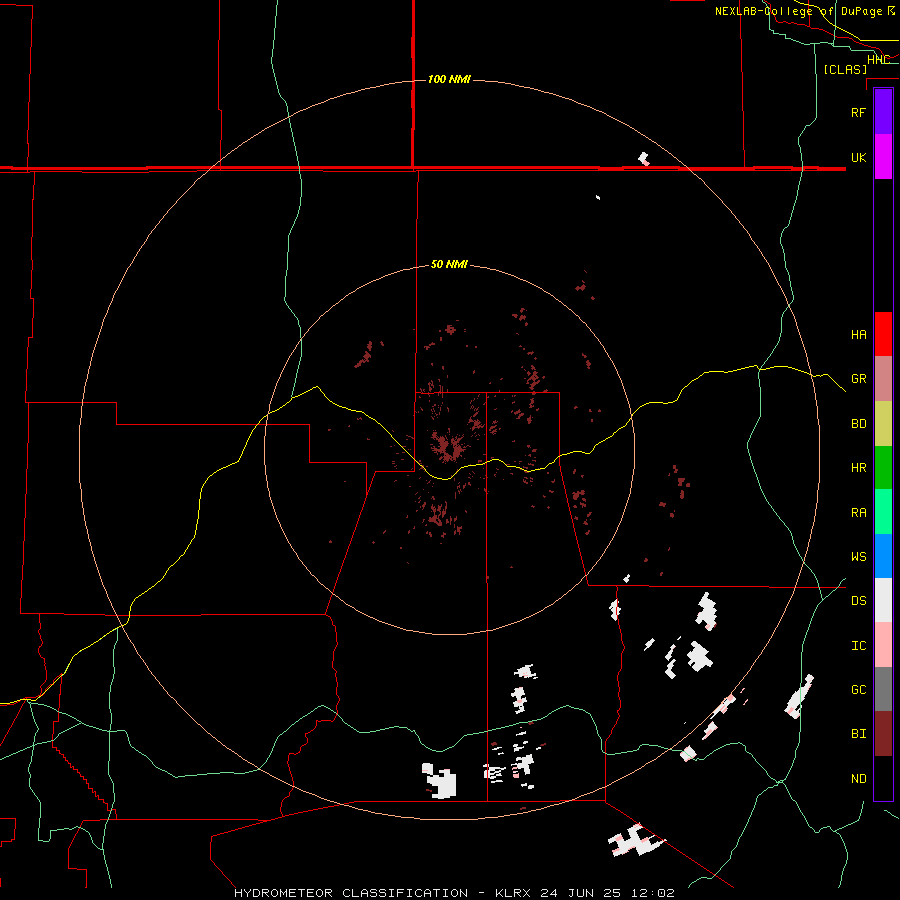The height and width of the screenshot is (900, 900).
Task: Click the ND black legend swatch
Action: [883, 778]
